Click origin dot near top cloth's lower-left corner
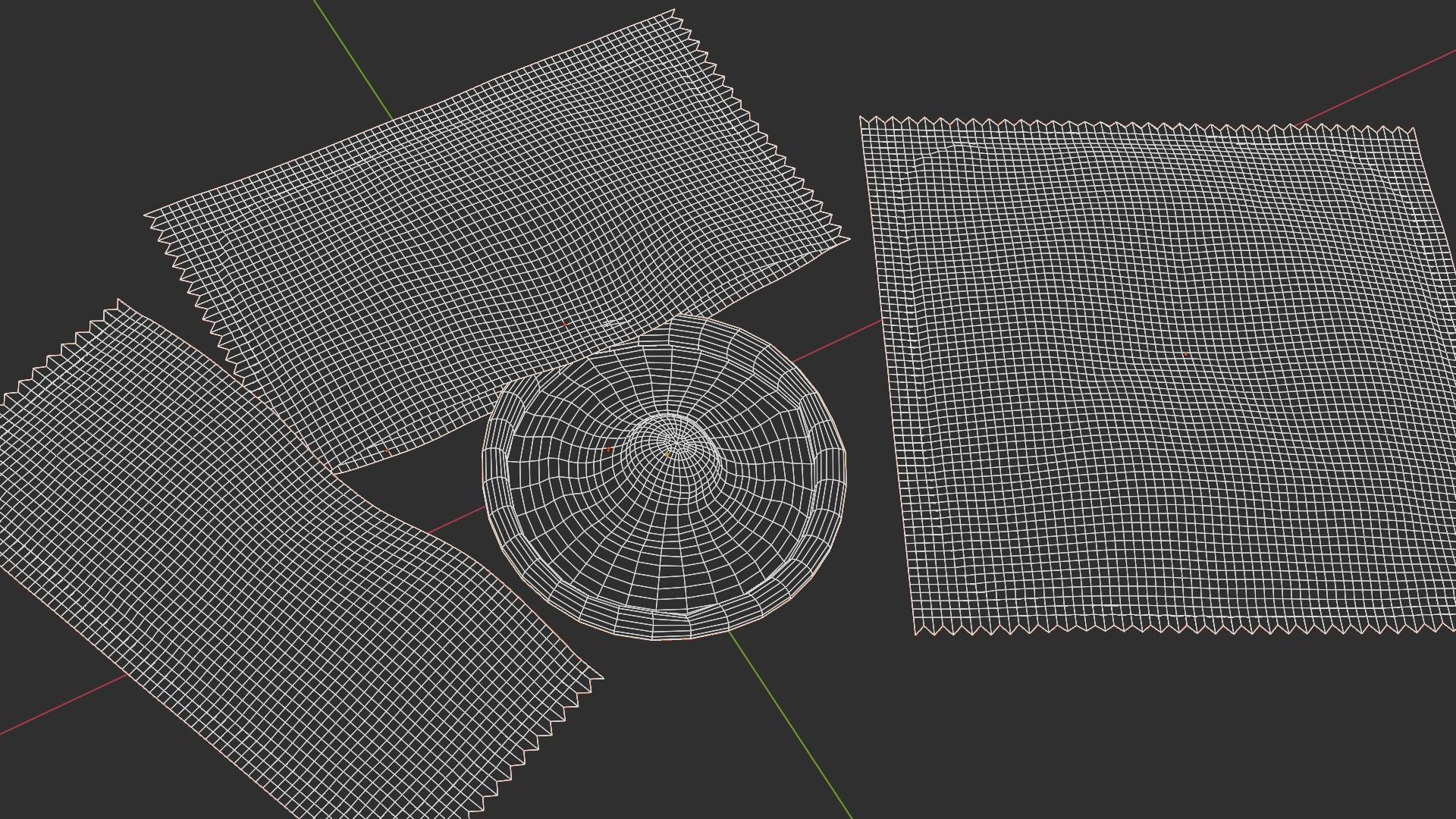Screen dimensions: 1456x819 coord(386,451)
